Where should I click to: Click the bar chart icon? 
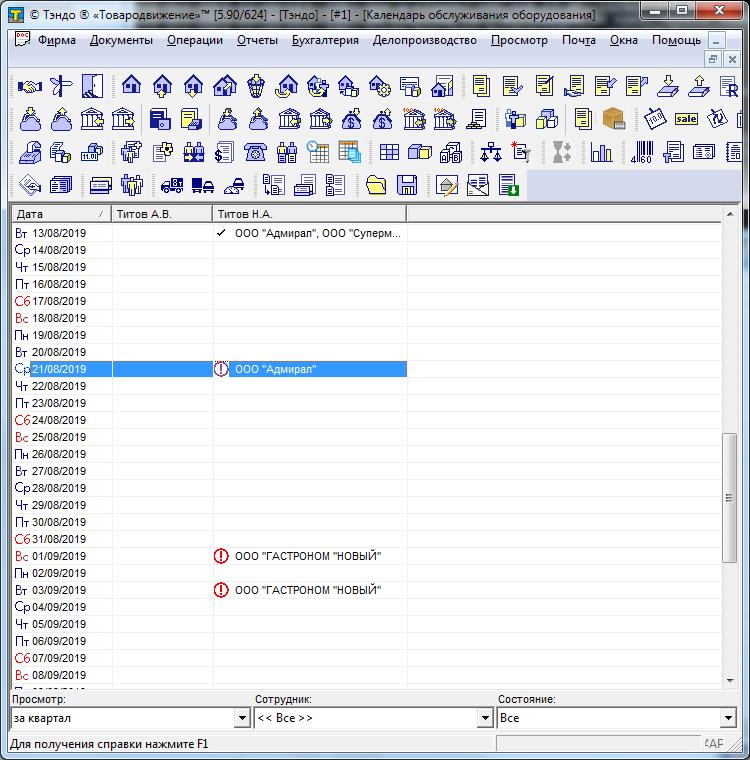coord(601,153)
